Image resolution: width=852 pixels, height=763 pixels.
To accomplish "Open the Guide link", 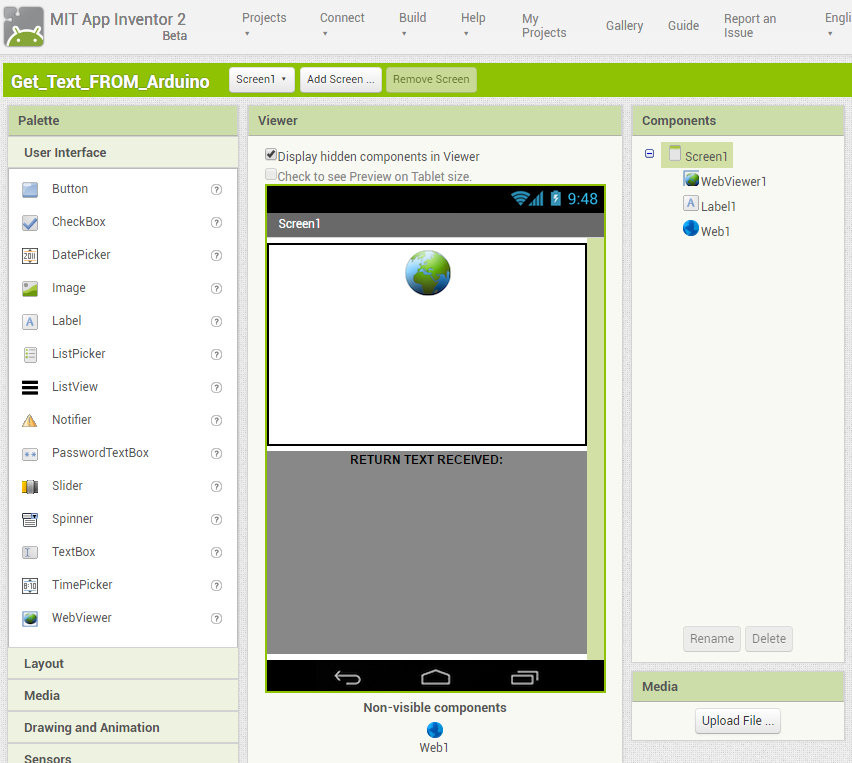I will tap(683, 26).
